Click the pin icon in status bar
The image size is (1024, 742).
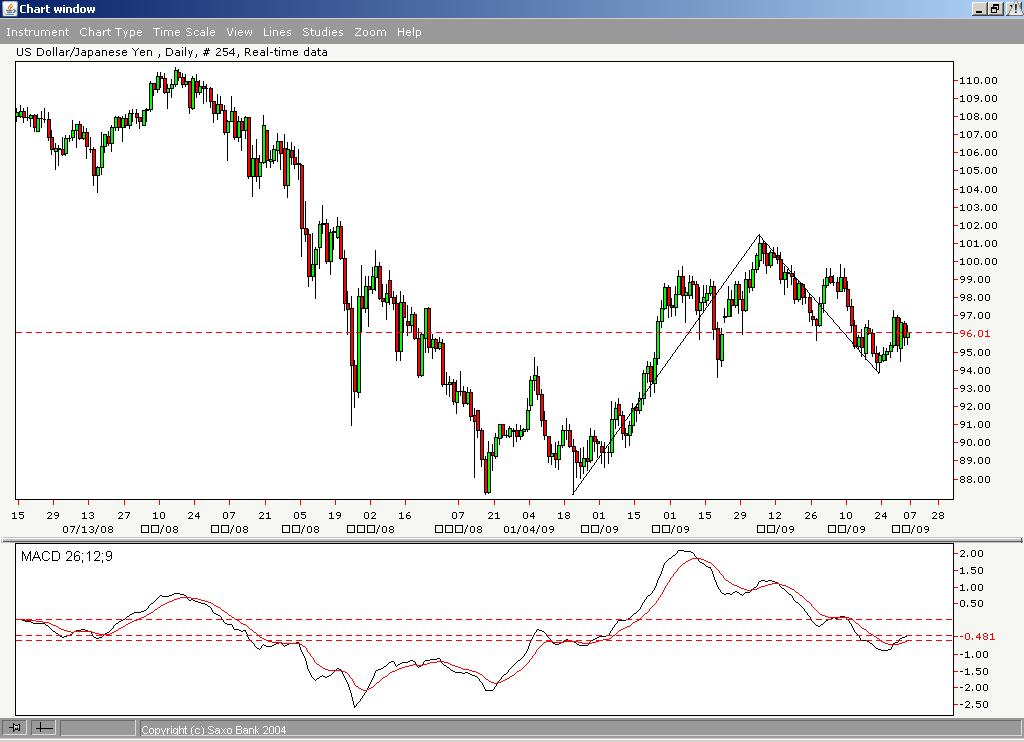14,727
